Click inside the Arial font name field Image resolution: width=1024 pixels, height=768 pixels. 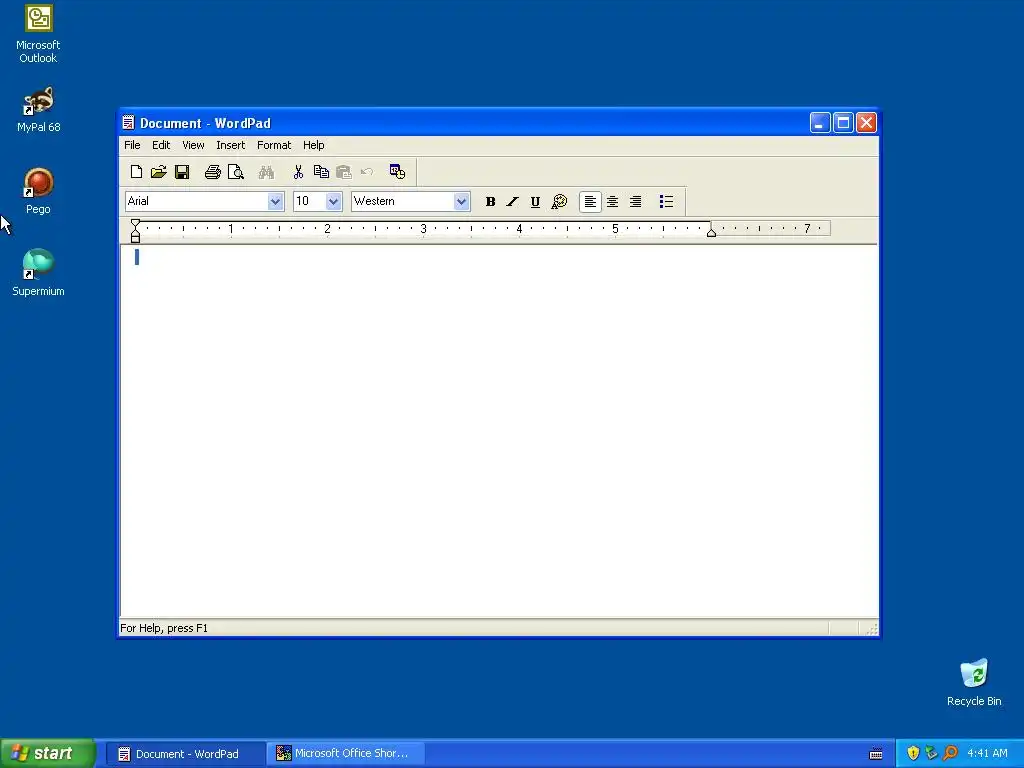click(197, 201)
